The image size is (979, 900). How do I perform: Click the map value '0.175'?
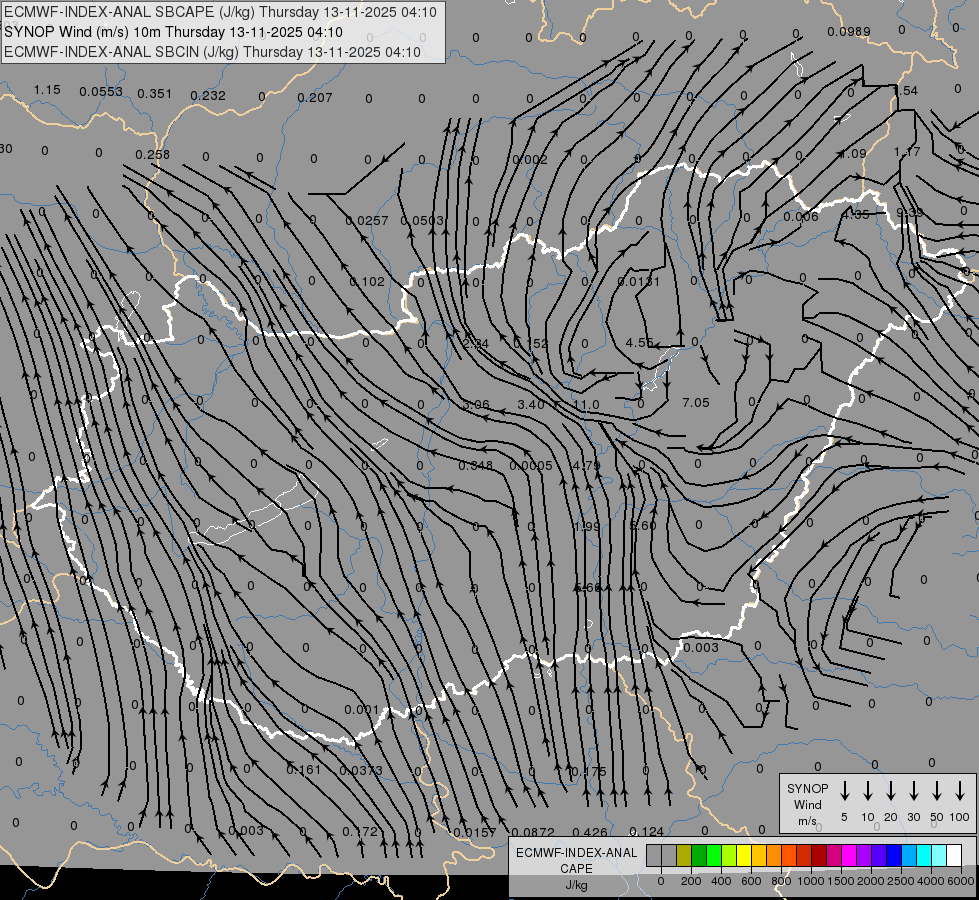588,772
